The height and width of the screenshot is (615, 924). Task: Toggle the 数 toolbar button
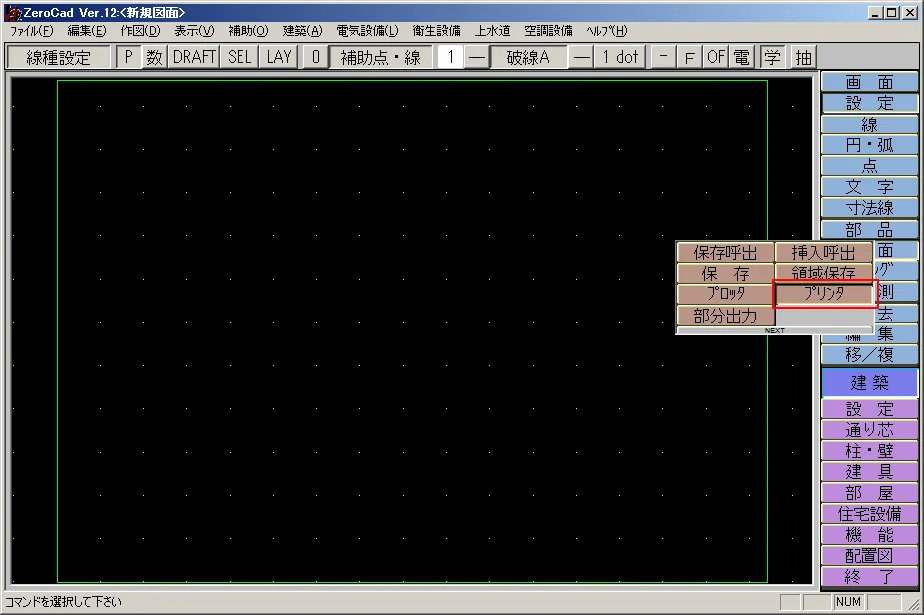(154, 57)
